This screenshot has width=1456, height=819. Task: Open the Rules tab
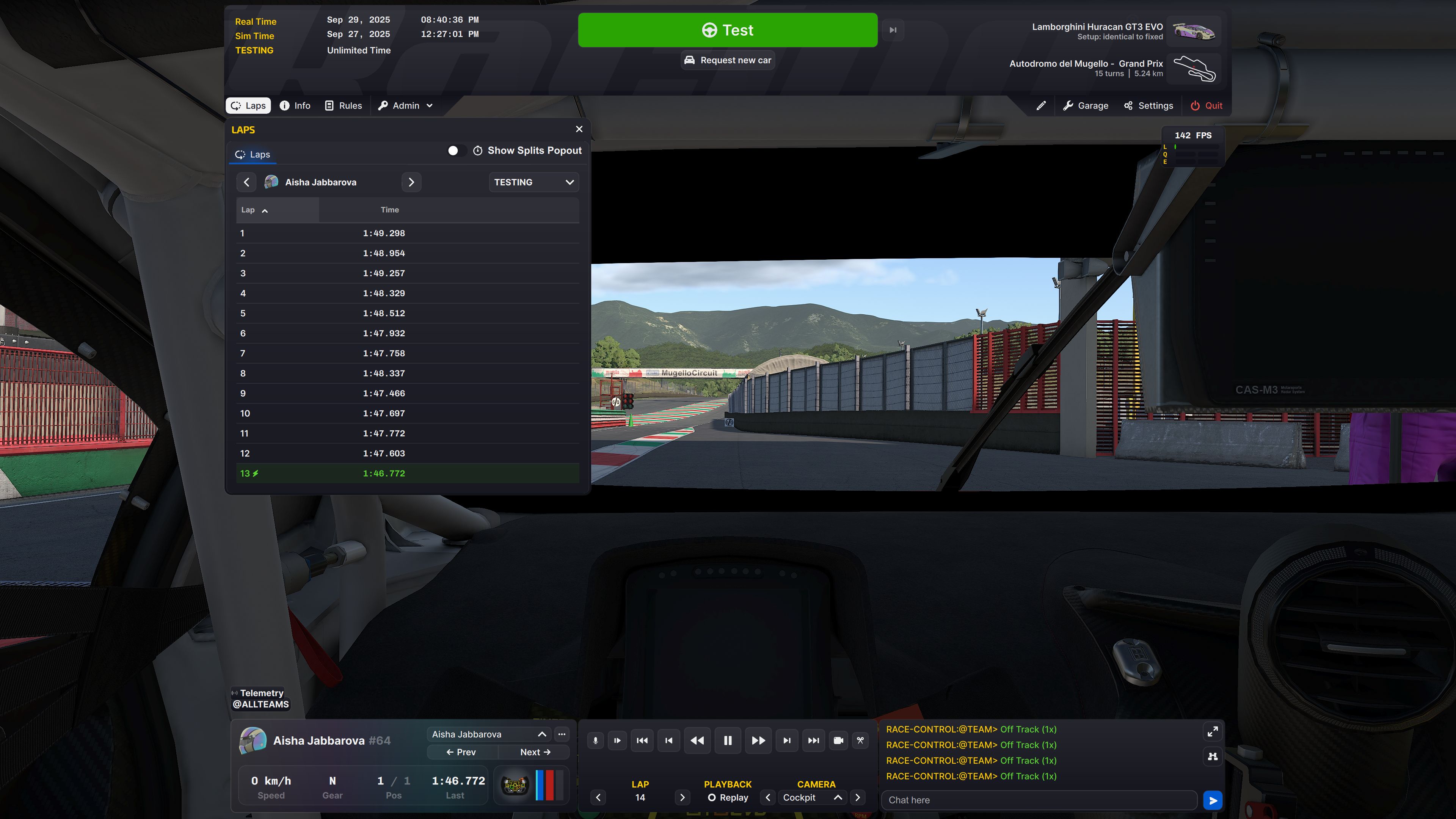pos(344,106)
